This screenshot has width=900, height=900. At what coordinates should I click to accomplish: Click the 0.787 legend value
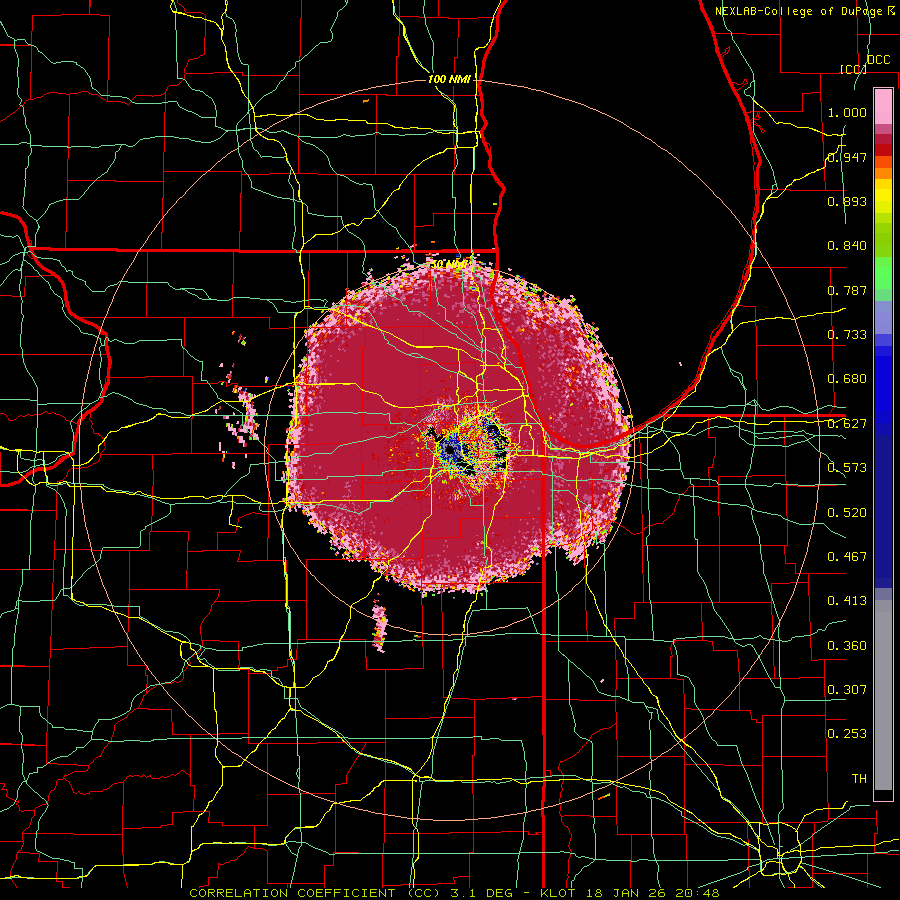pos(847,290)
